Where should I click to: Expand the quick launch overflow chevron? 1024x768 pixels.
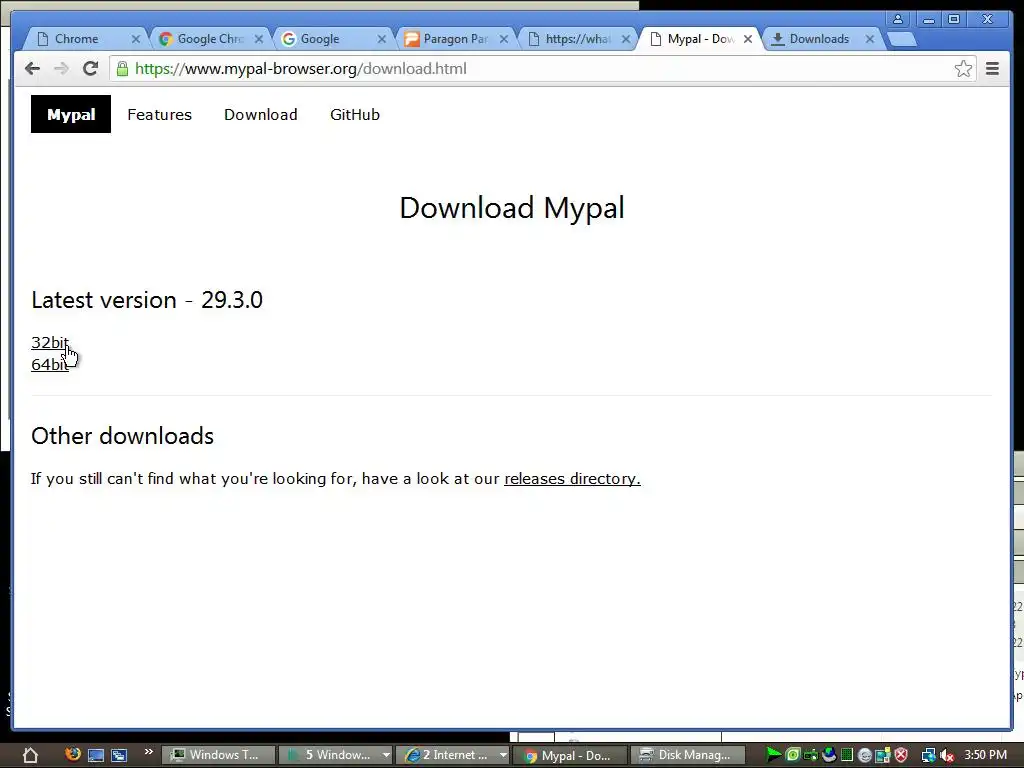click(148, 752)
